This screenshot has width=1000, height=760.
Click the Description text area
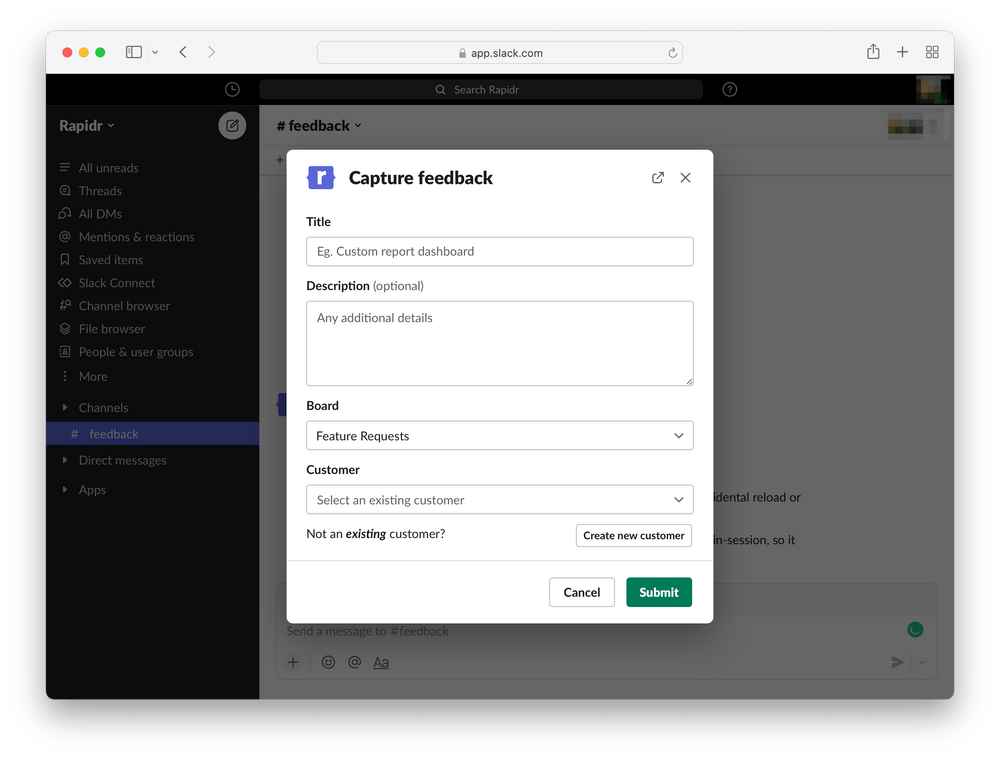click(500, 344)
